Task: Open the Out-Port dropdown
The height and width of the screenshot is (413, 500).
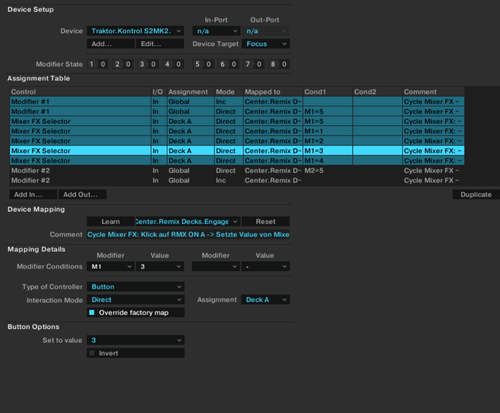Action: [266, 31]
